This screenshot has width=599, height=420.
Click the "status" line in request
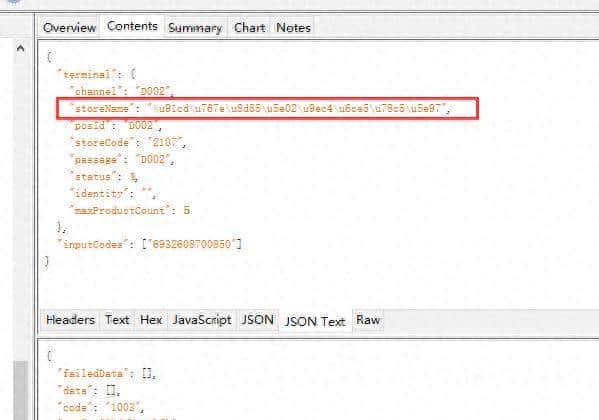coord(104,177)
